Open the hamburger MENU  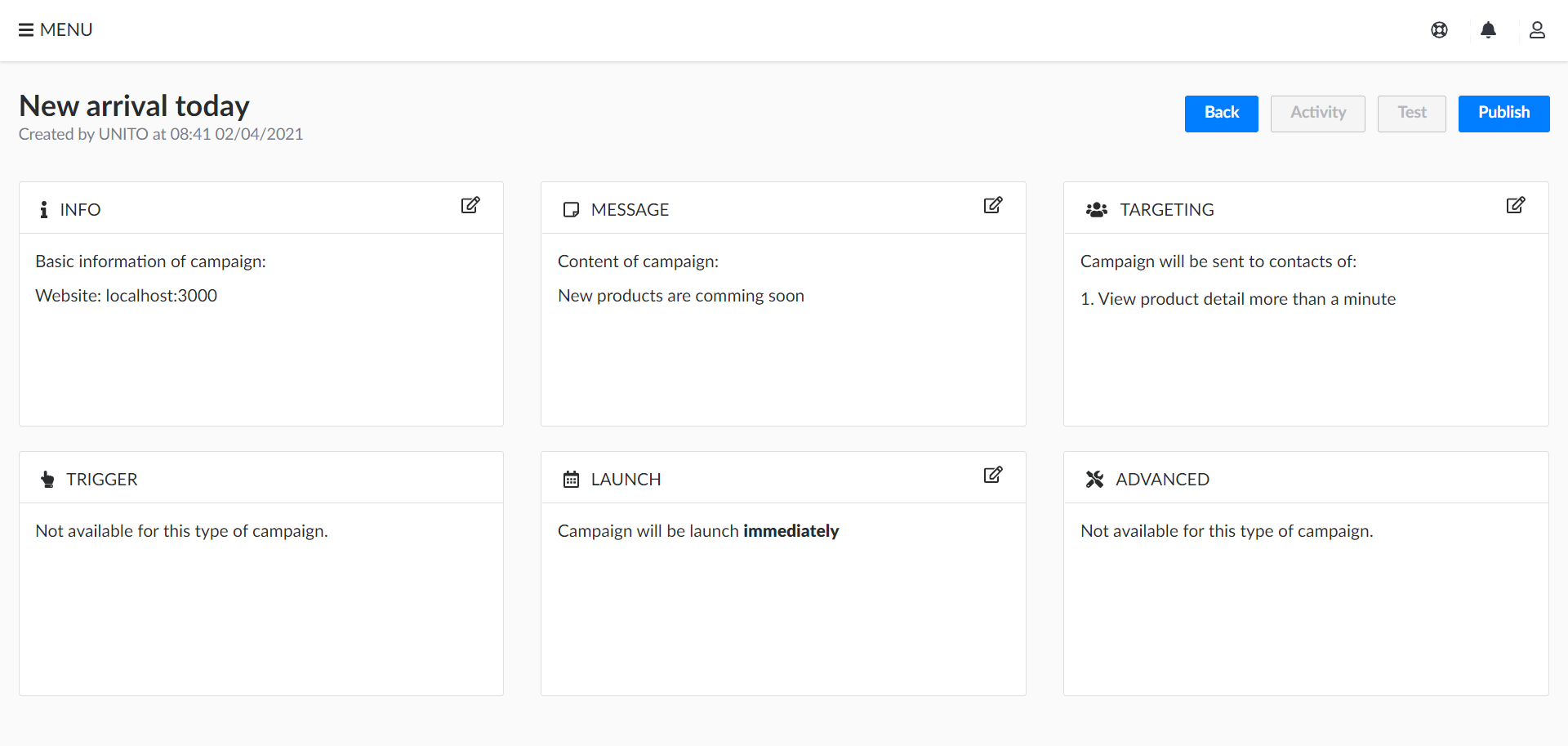(x=56, y=30)
